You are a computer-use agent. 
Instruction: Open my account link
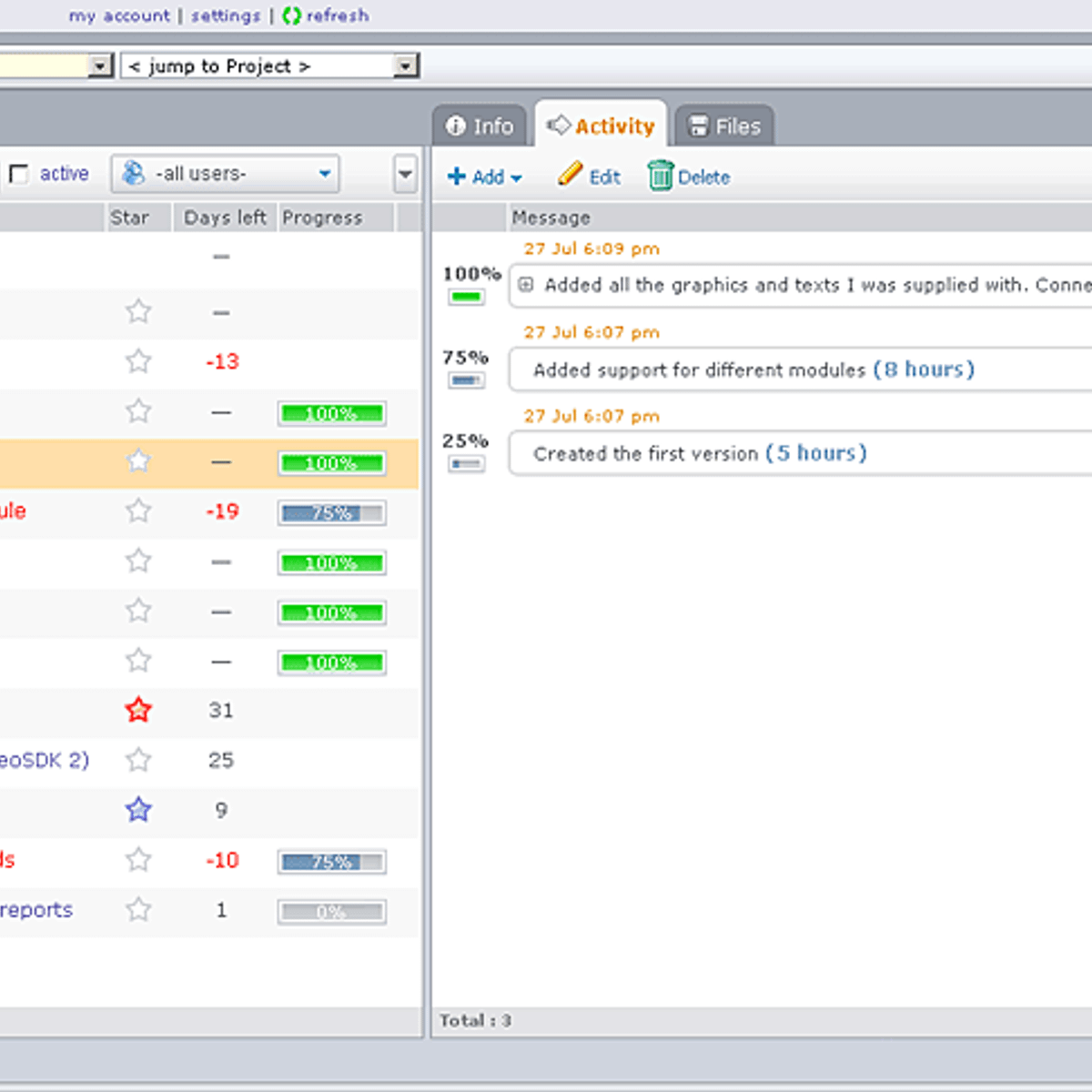tap(119, 15)
